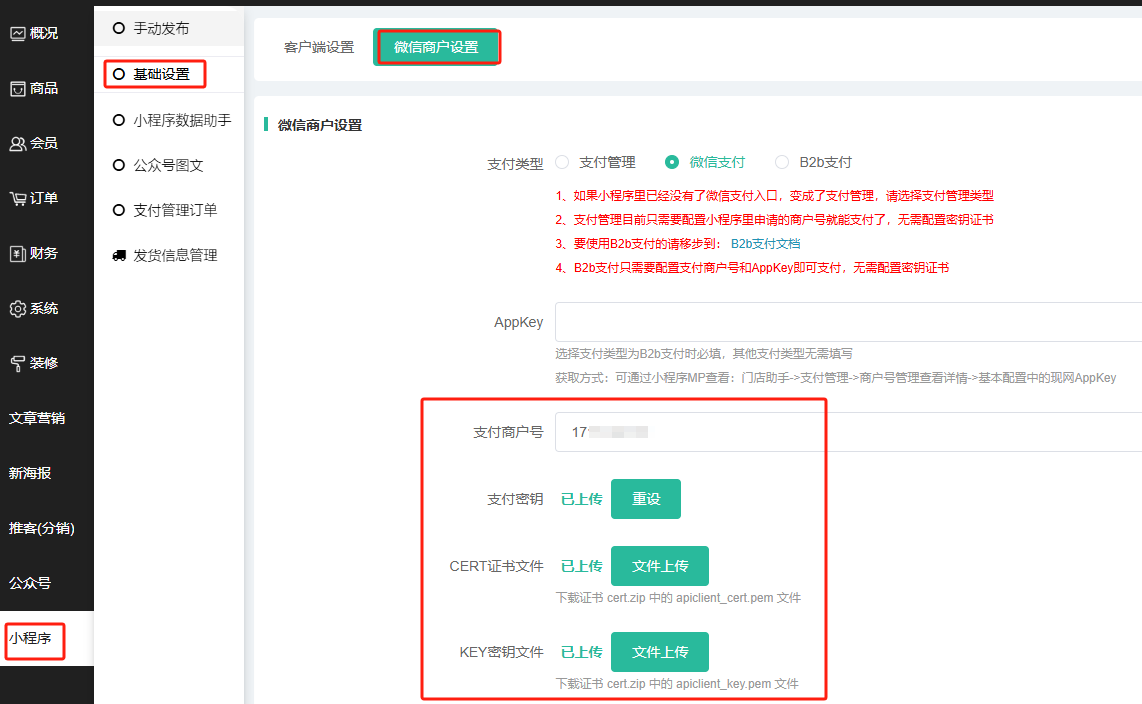Open 会员 via its people icon

[x=18, y=144]
